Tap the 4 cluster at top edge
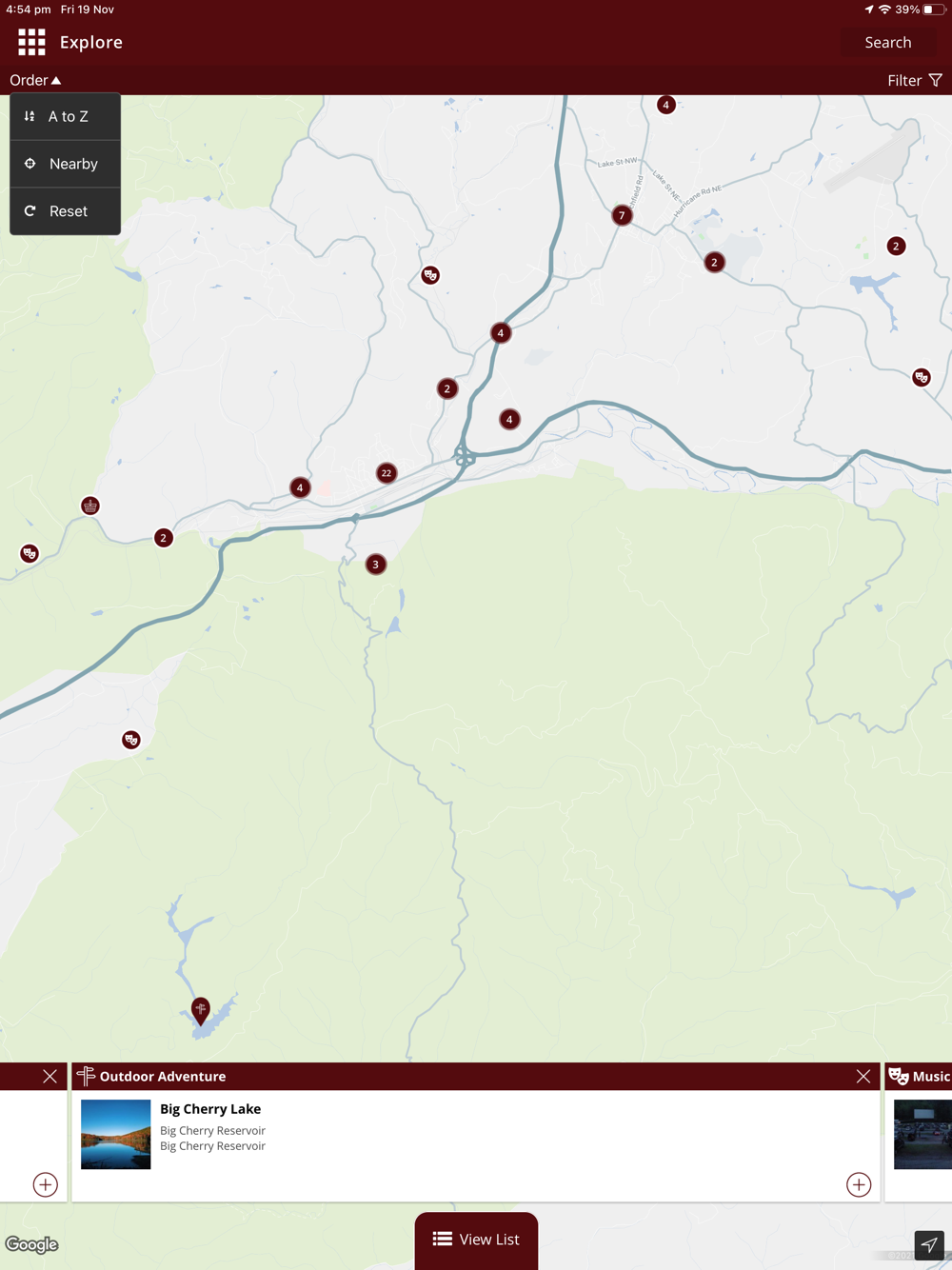 point(665,105)
